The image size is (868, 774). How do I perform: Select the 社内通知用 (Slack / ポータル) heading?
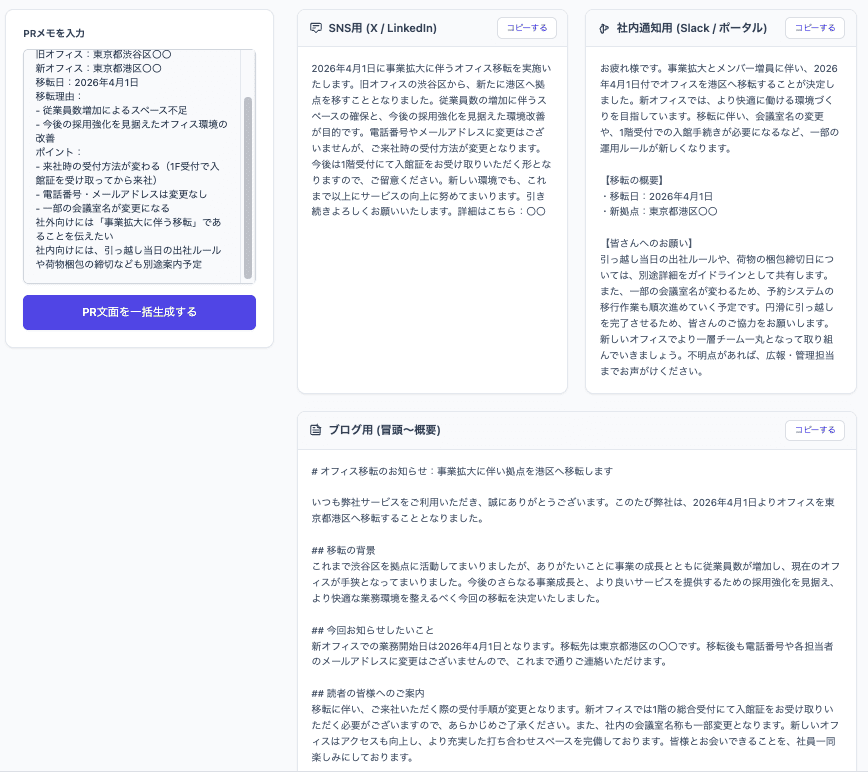coord(692,28)
